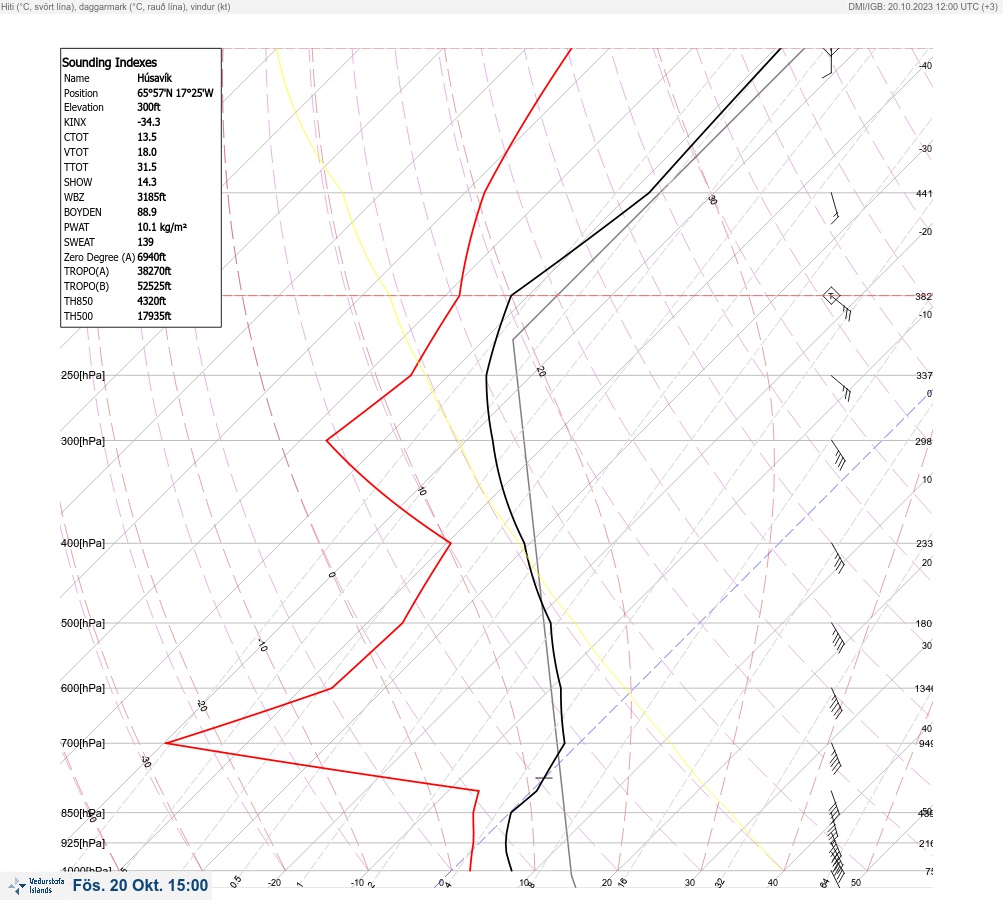Click the '250[hPa]' pressure label
Screen dimensions: 1003x900
coord(83,375)
